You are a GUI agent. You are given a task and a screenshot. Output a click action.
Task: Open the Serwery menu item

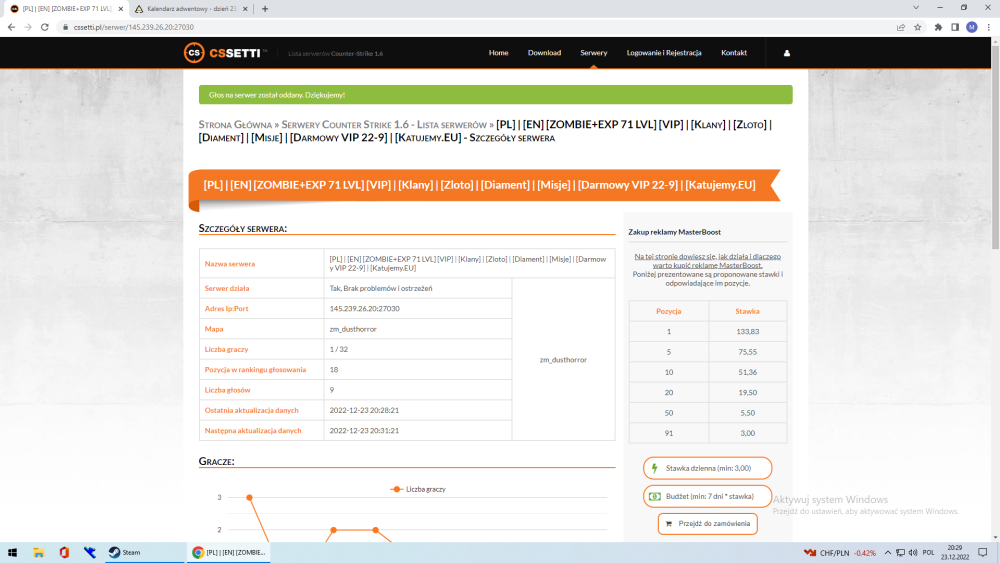(594, 53)
